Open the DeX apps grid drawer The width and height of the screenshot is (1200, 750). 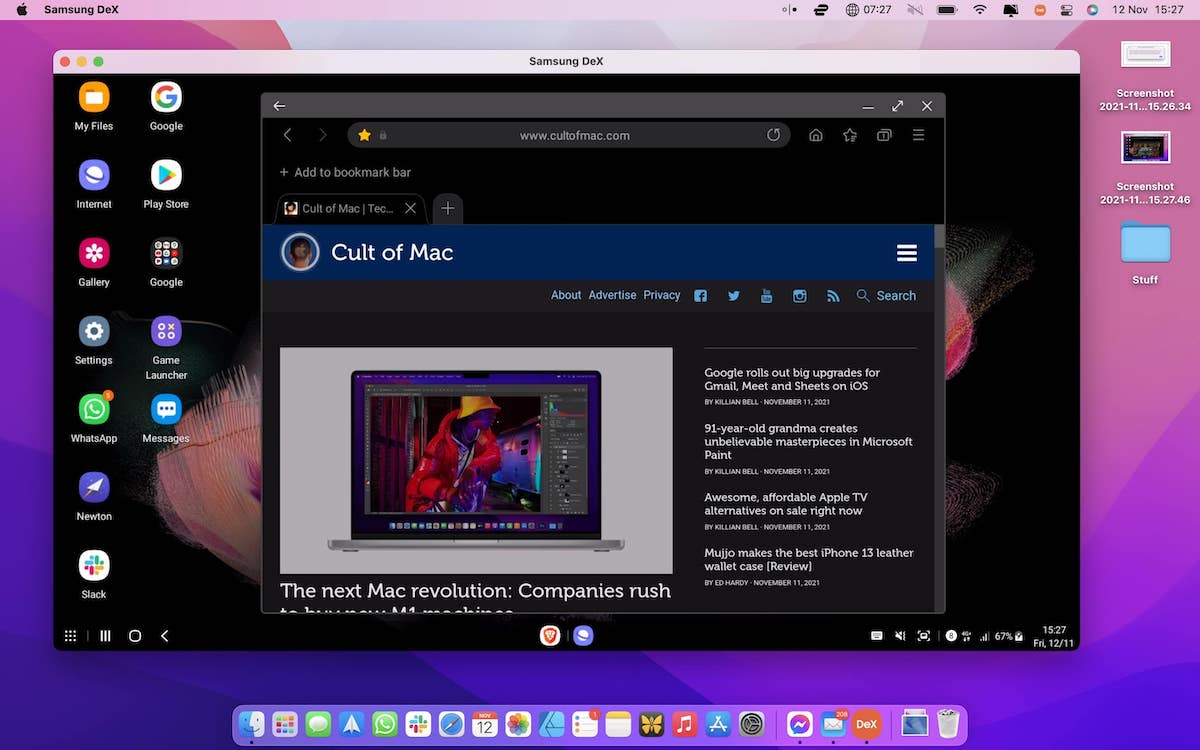point(71,636)
